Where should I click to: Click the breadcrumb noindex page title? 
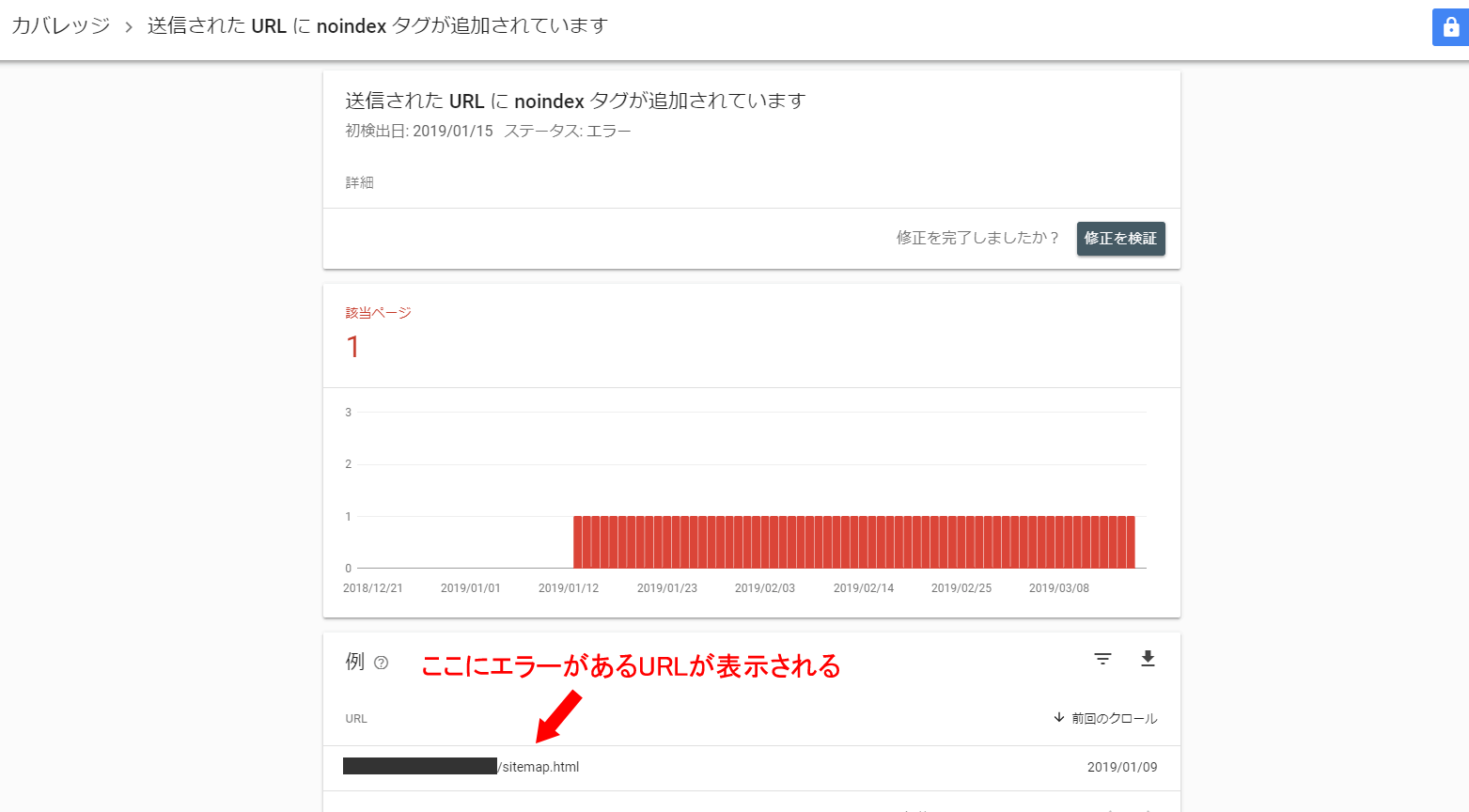coord(377,26)
